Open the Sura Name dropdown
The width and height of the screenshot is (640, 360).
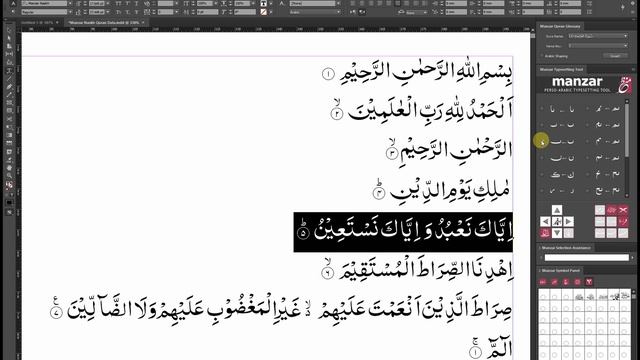pos(598,36)
